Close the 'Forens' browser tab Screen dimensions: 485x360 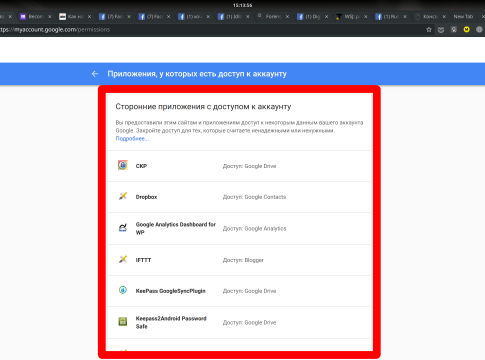287,16
